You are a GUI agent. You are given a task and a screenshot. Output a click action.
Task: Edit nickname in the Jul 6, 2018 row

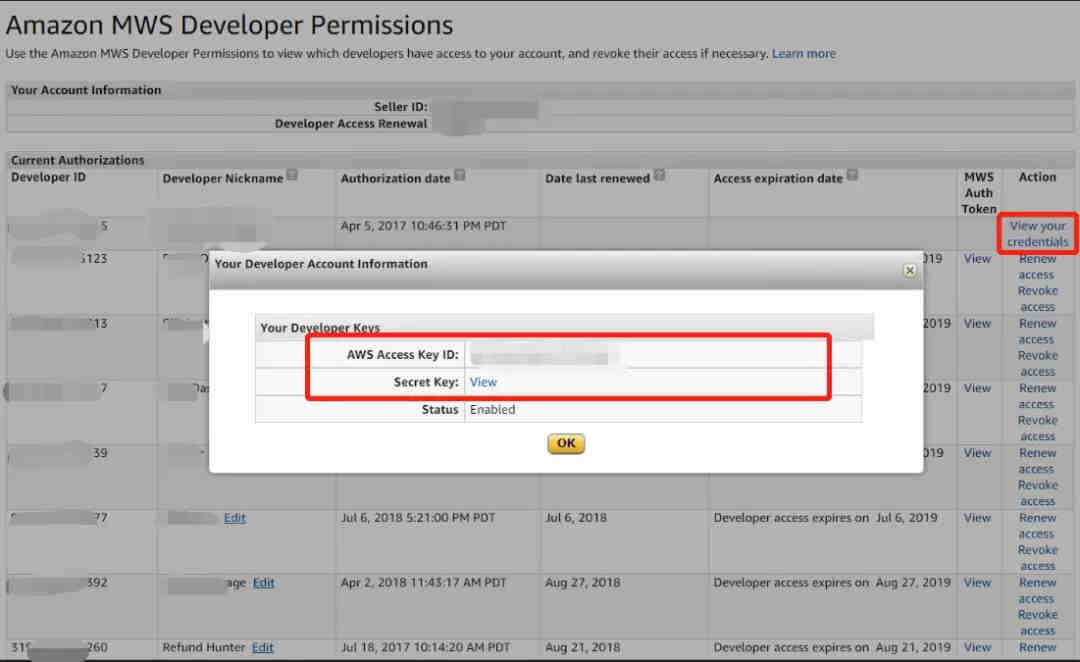[x=235, y=518]
